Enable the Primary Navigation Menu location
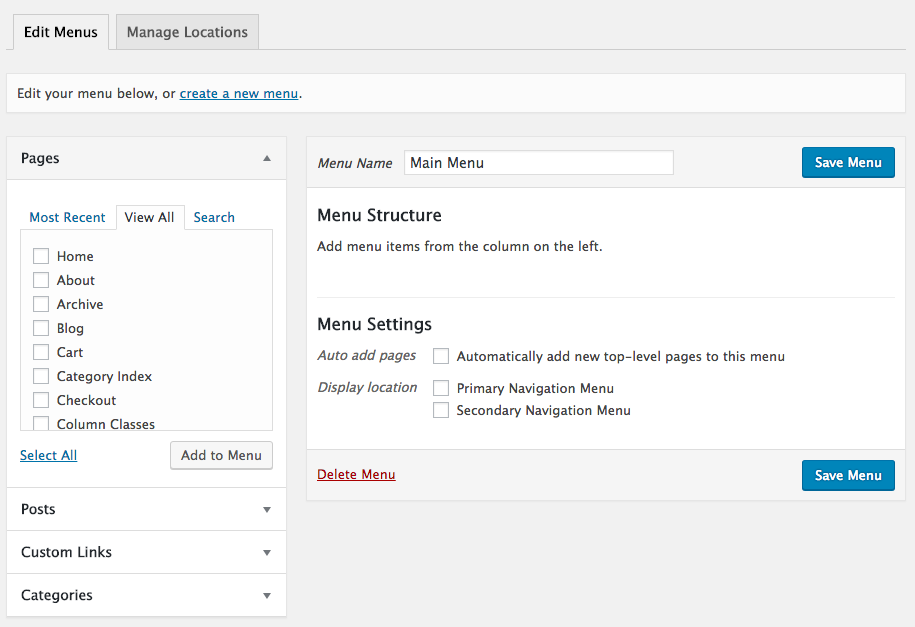Image resolution: width=915 pixels, height=627 pixels. [441, 388]
